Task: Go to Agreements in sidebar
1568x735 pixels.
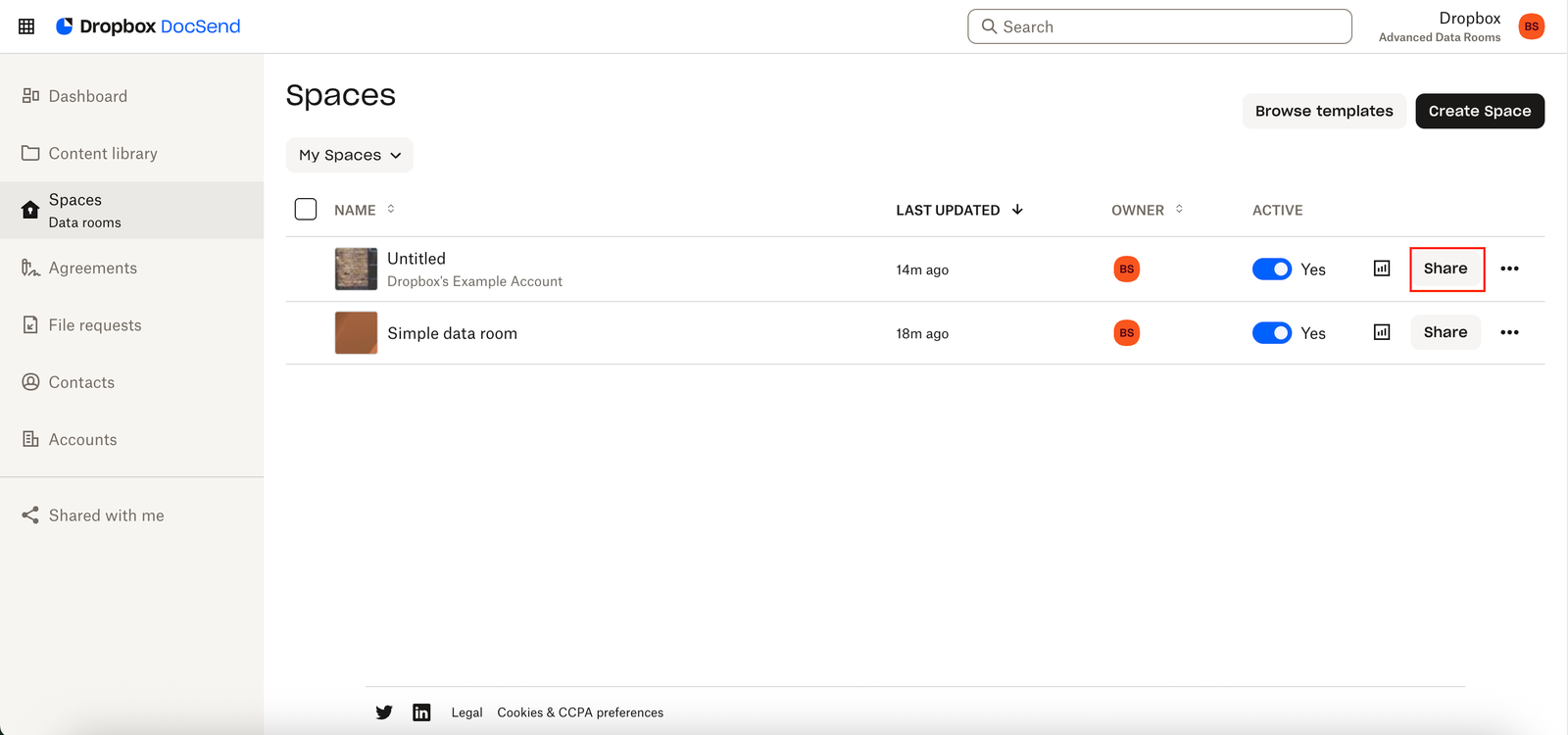Action: point(92,268)
